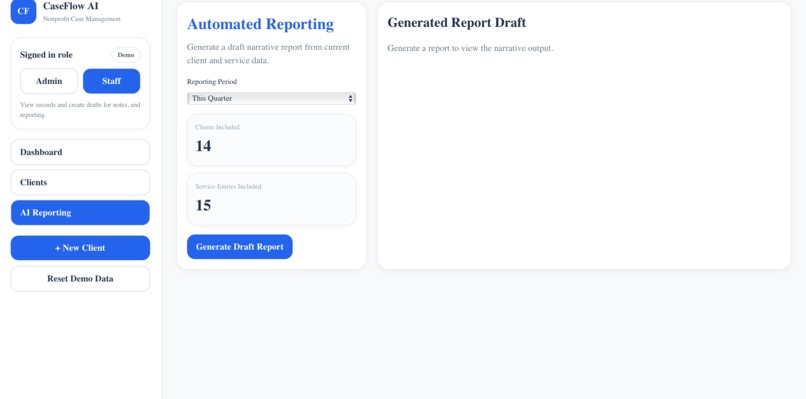Viewport: 806px width, 399px height.
Task: Click the Service Entries Included count 15
Action: click(x=204, y=206)
